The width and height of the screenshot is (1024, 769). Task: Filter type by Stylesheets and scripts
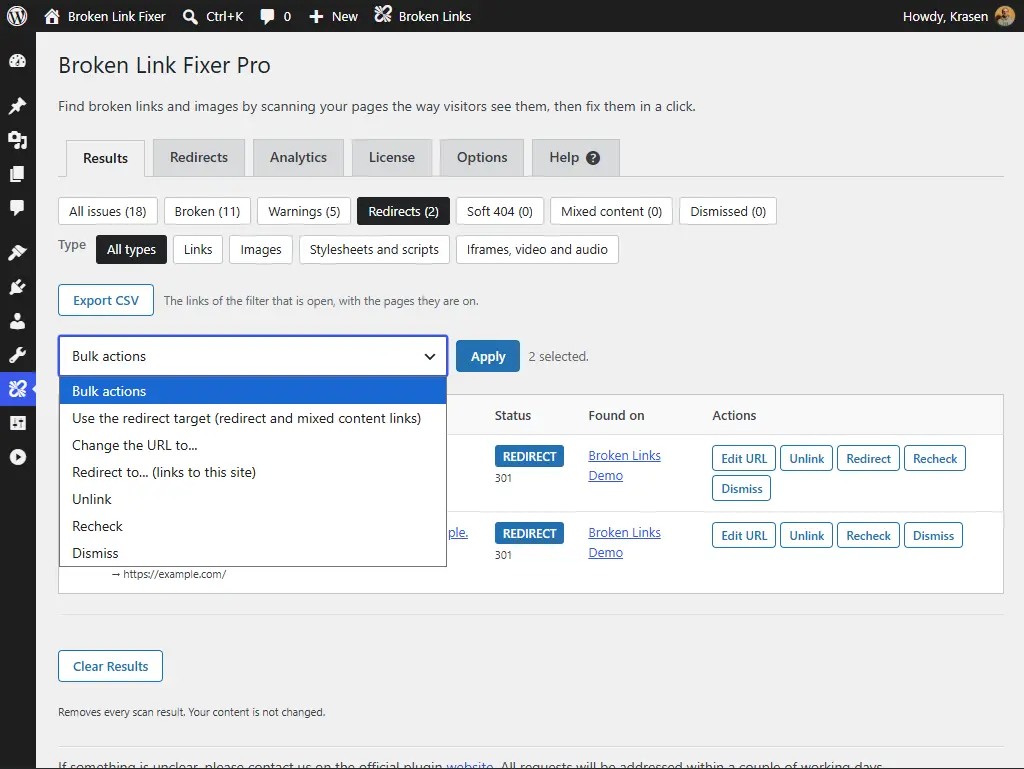click(374, 249)
